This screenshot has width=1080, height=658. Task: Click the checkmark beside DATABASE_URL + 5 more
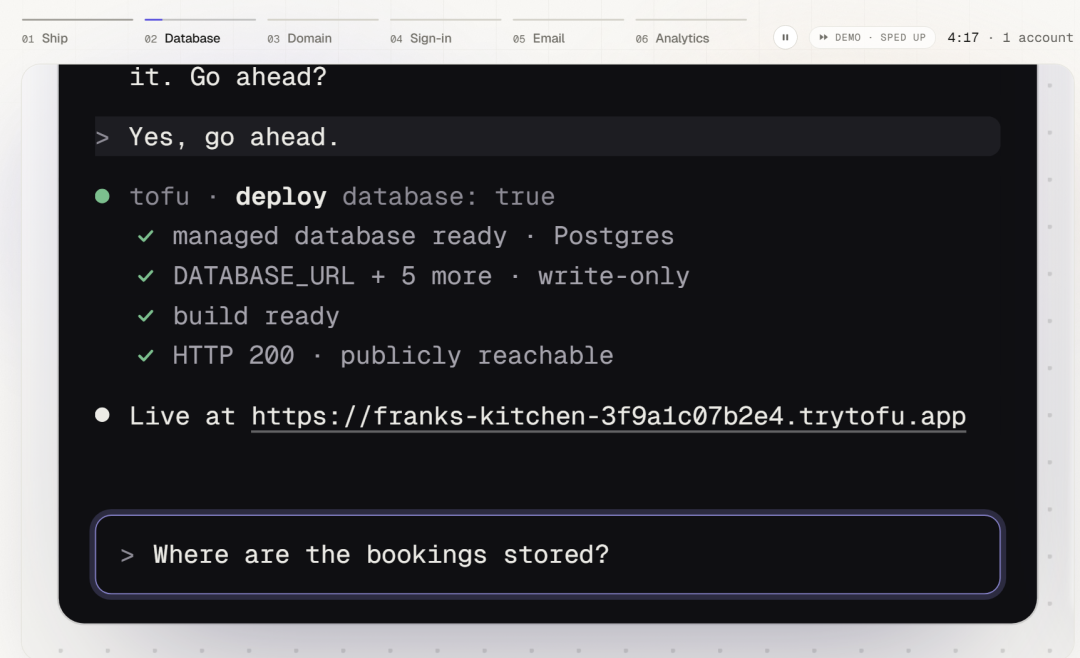point(145,276)
